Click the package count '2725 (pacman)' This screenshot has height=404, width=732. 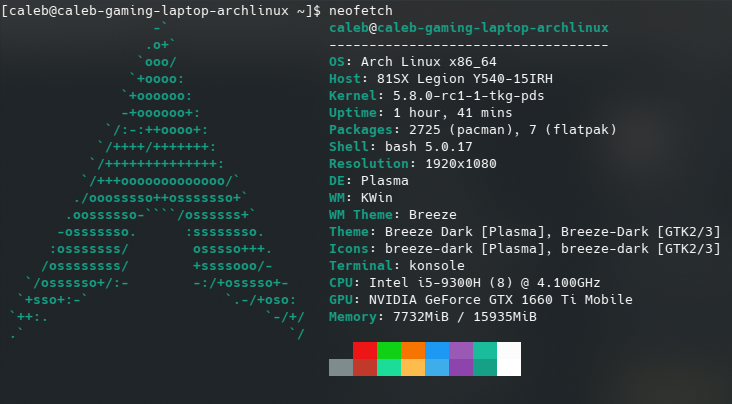pos(460,130)
